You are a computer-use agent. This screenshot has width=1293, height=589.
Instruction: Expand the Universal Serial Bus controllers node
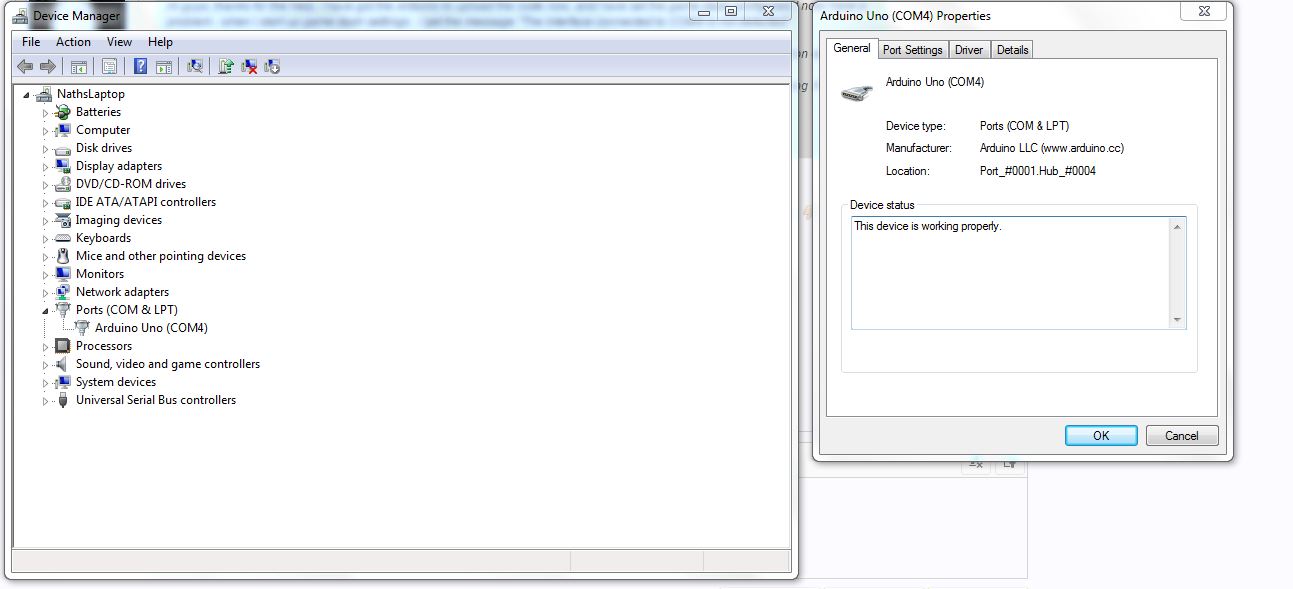click(x=45, y=400)
